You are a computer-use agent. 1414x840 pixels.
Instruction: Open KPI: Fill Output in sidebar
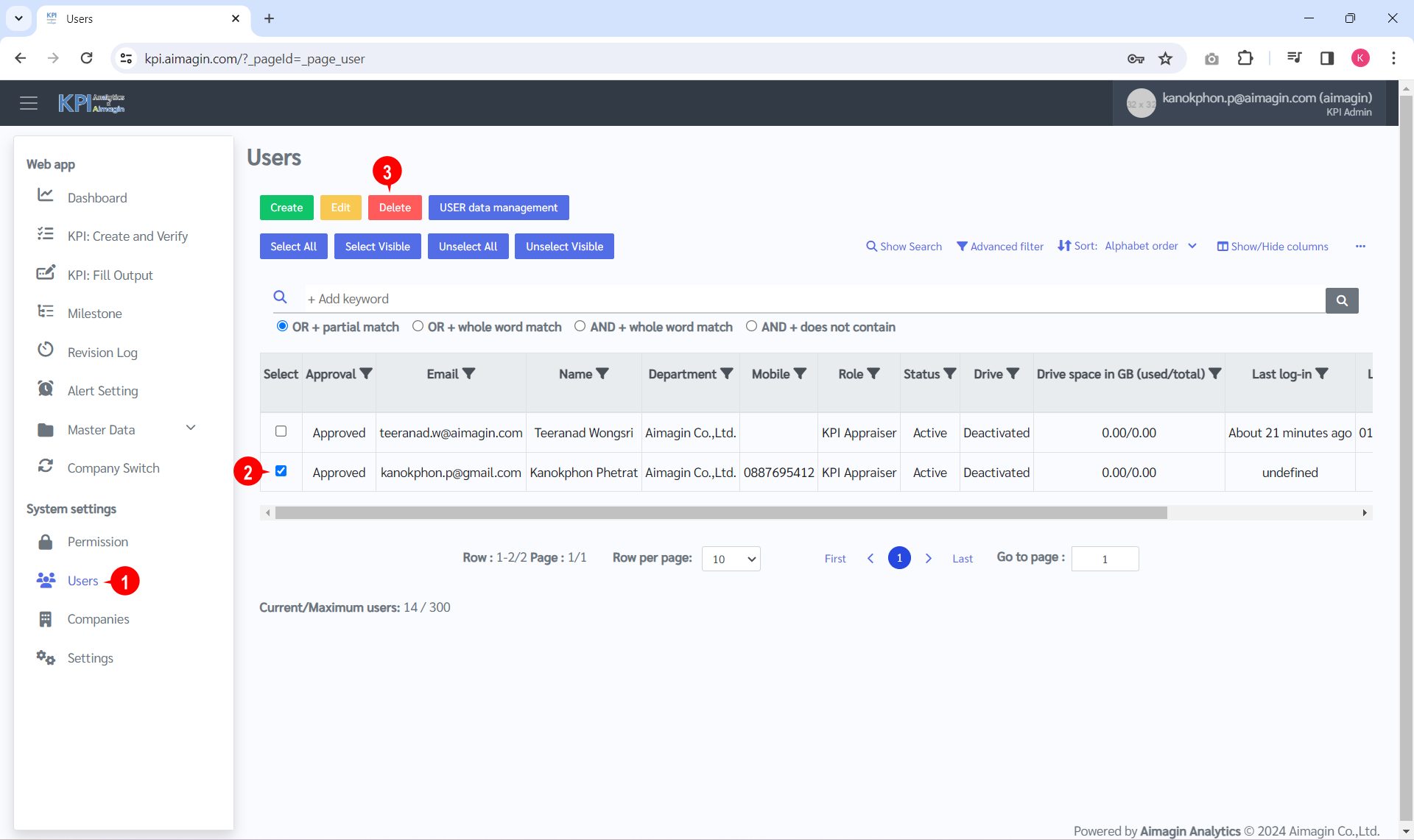tap(110, 275)
